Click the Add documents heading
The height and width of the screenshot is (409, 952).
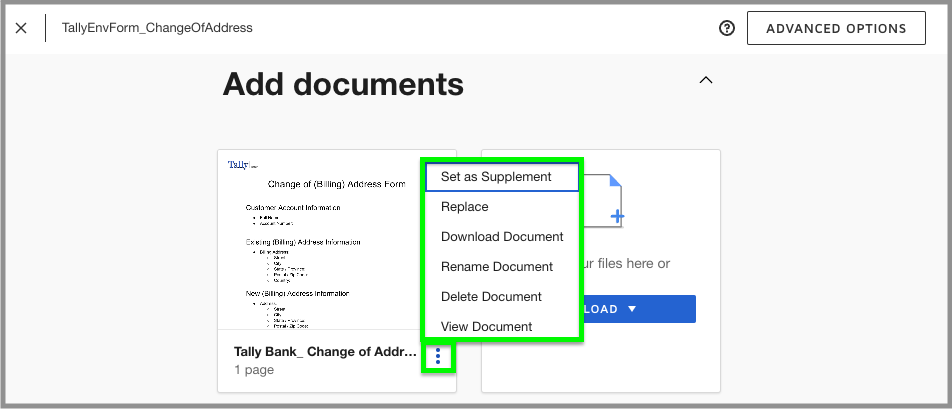click(343, 84)
